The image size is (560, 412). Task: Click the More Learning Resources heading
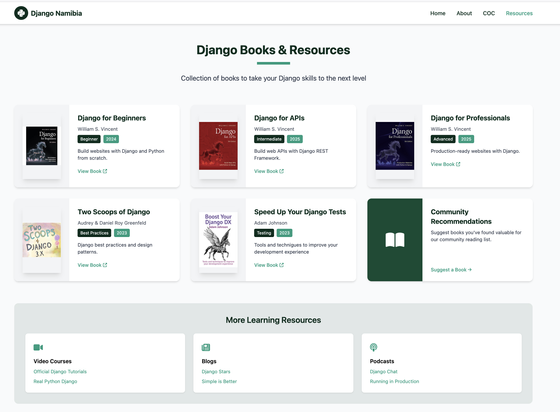tap(273, 320)
